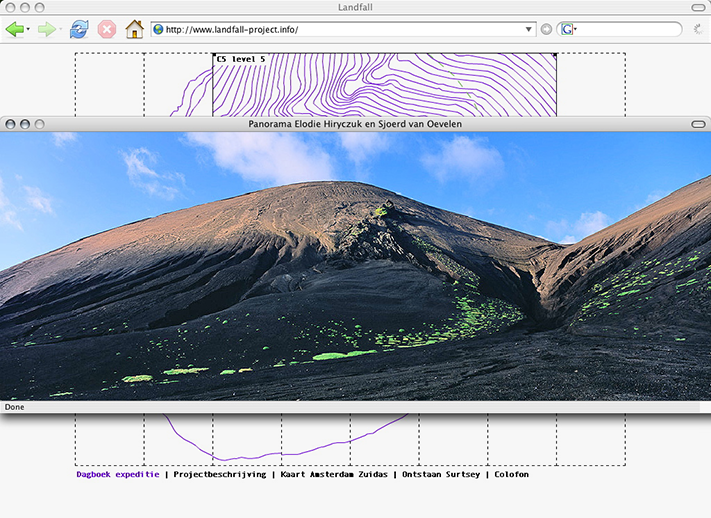Open the Back button history dropdown arrow
This screenshot has height=518, width=711.
coord(28,30)
